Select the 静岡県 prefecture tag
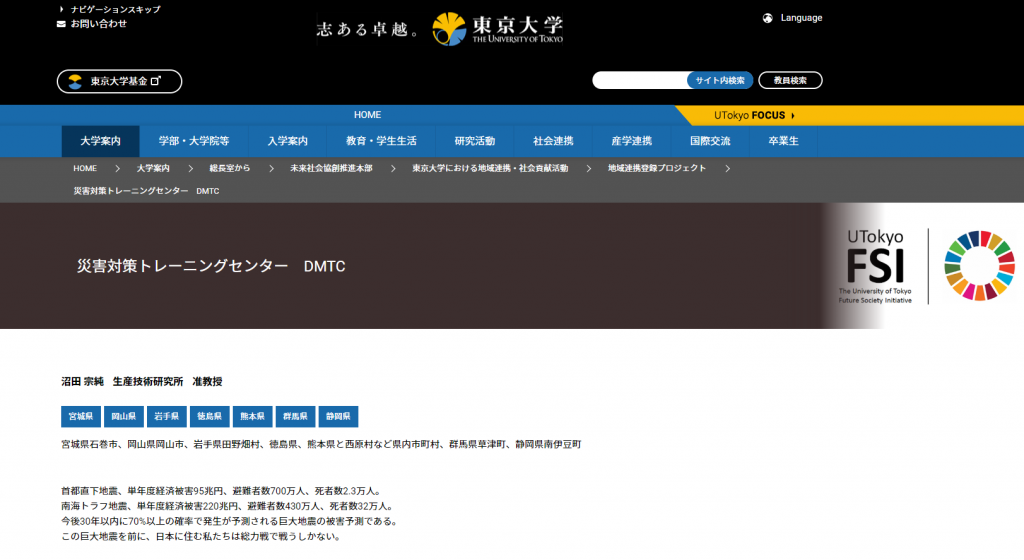1024x560 pixels. (338, 416)
